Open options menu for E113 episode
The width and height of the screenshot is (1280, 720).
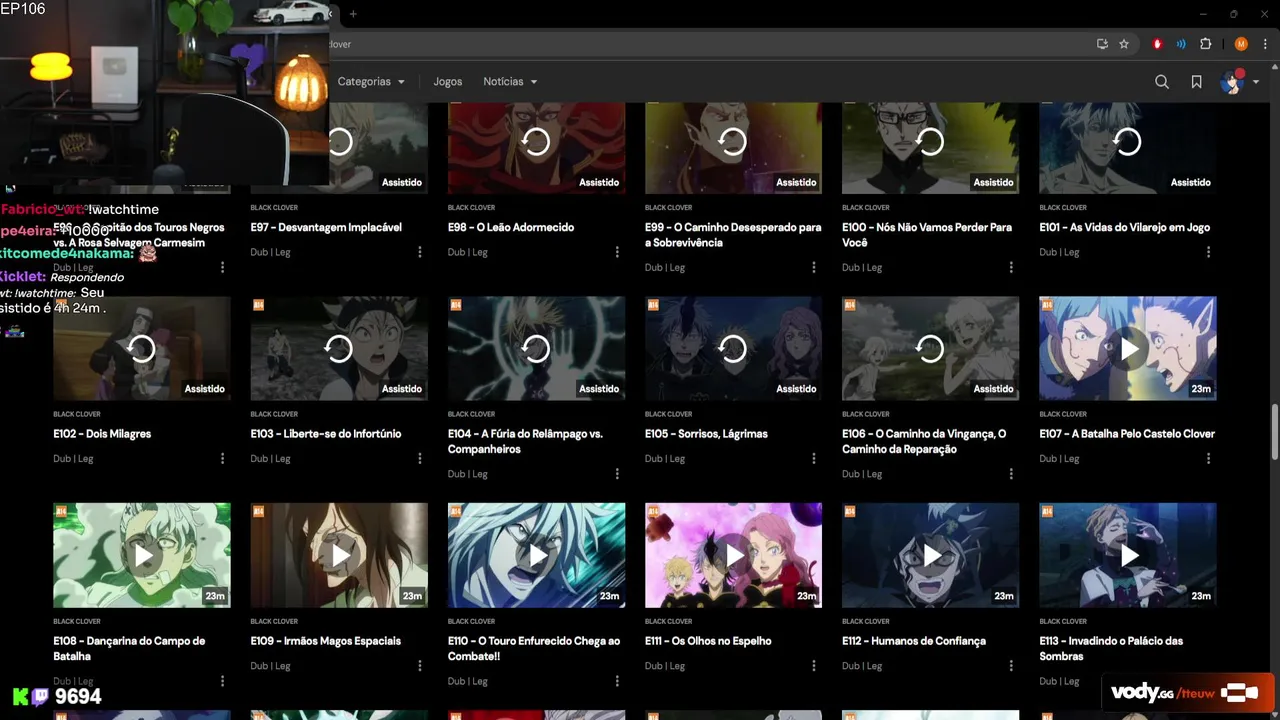point(1208,681)
